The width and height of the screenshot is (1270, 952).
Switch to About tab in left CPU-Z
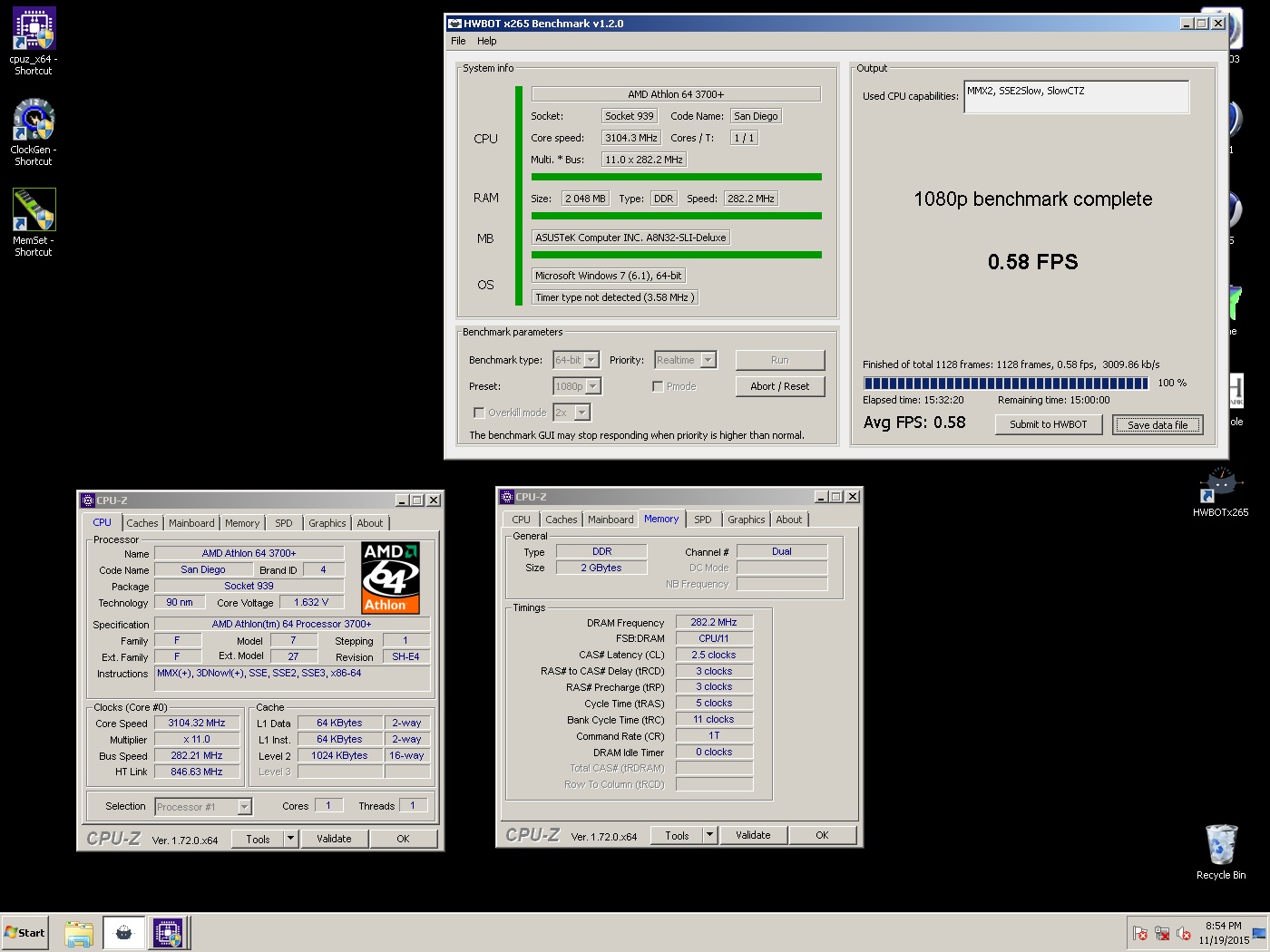click(370, 523)
